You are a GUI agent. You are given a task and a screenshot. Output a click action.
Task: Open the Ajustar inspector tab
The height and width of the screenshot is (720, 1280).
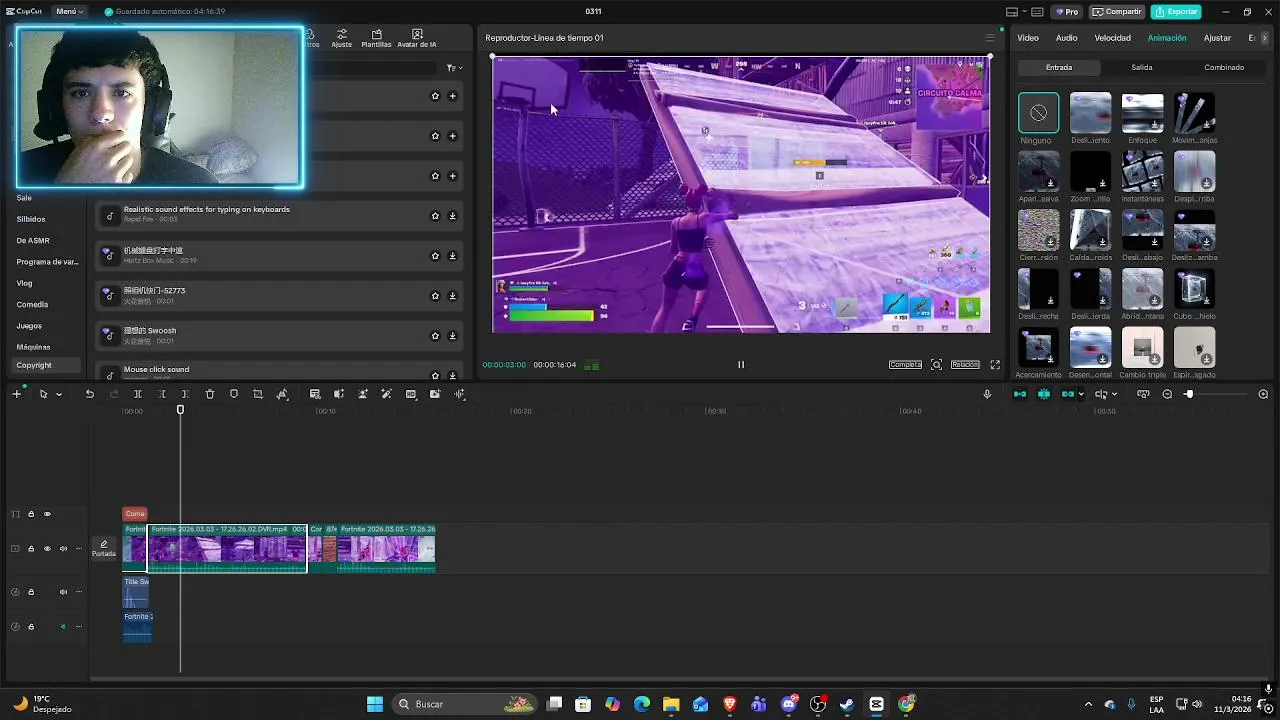coord(1217,38)
